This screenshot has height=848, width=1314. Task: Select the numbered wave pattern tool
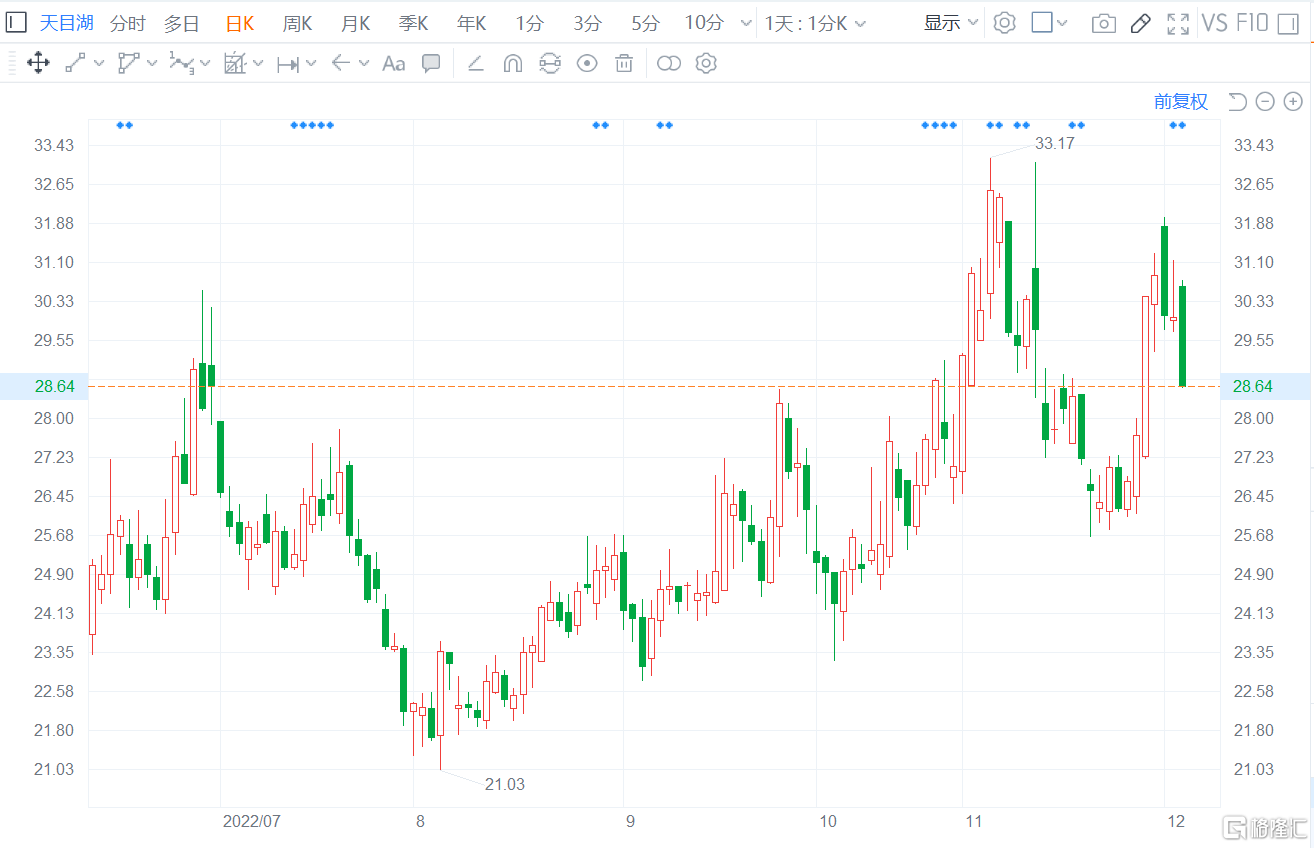coord(181,64)
